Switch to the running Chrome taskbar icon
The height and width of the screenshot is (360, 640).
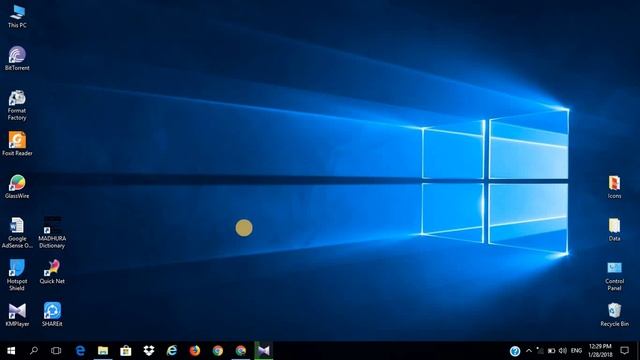tap(241, 351)
